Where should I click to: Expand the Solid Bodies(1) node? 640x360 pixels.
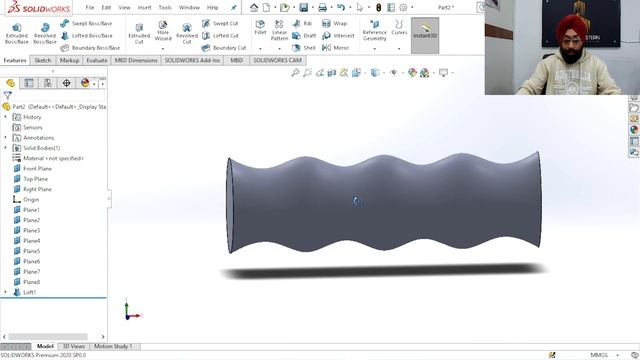(x=6, y=148)
